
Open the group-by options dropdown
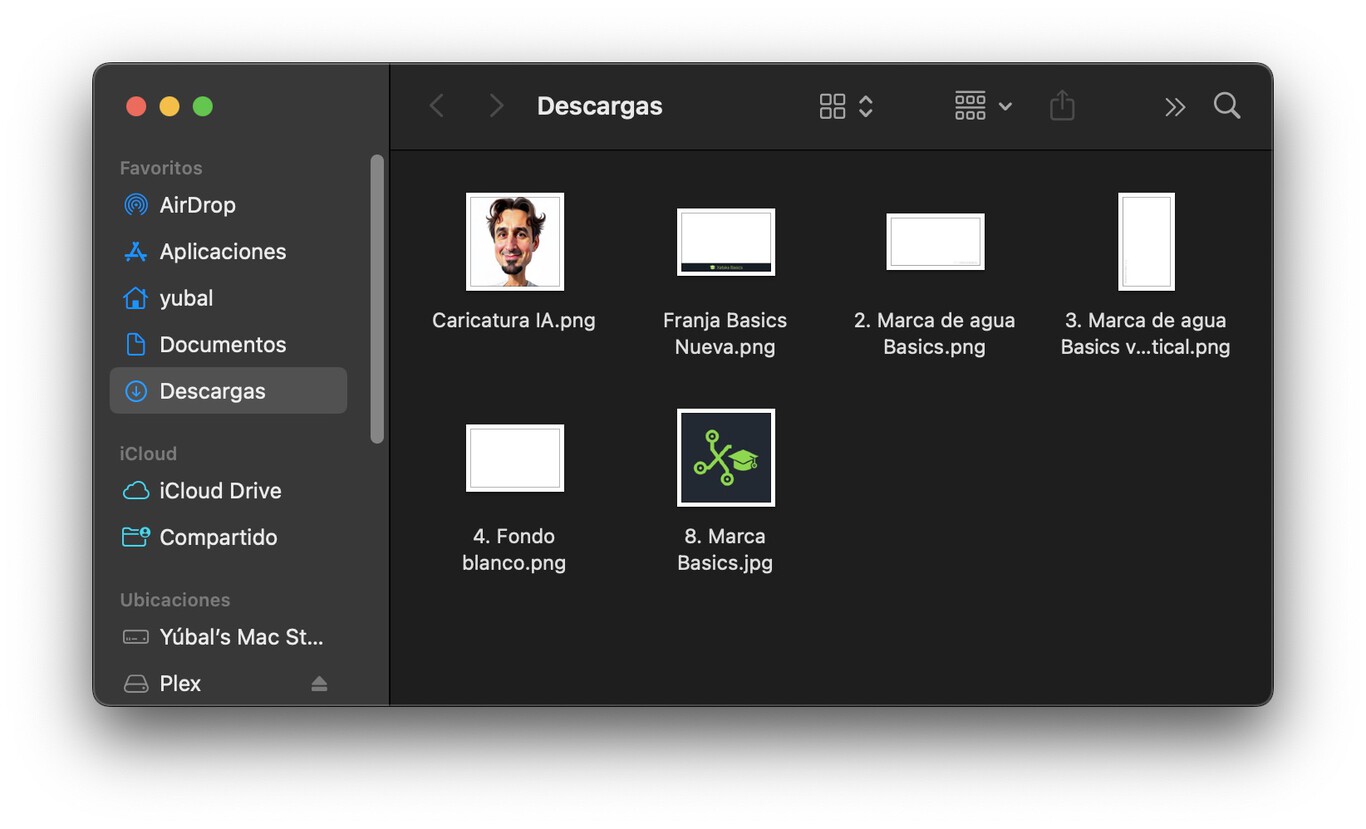(x=983, y=106)
